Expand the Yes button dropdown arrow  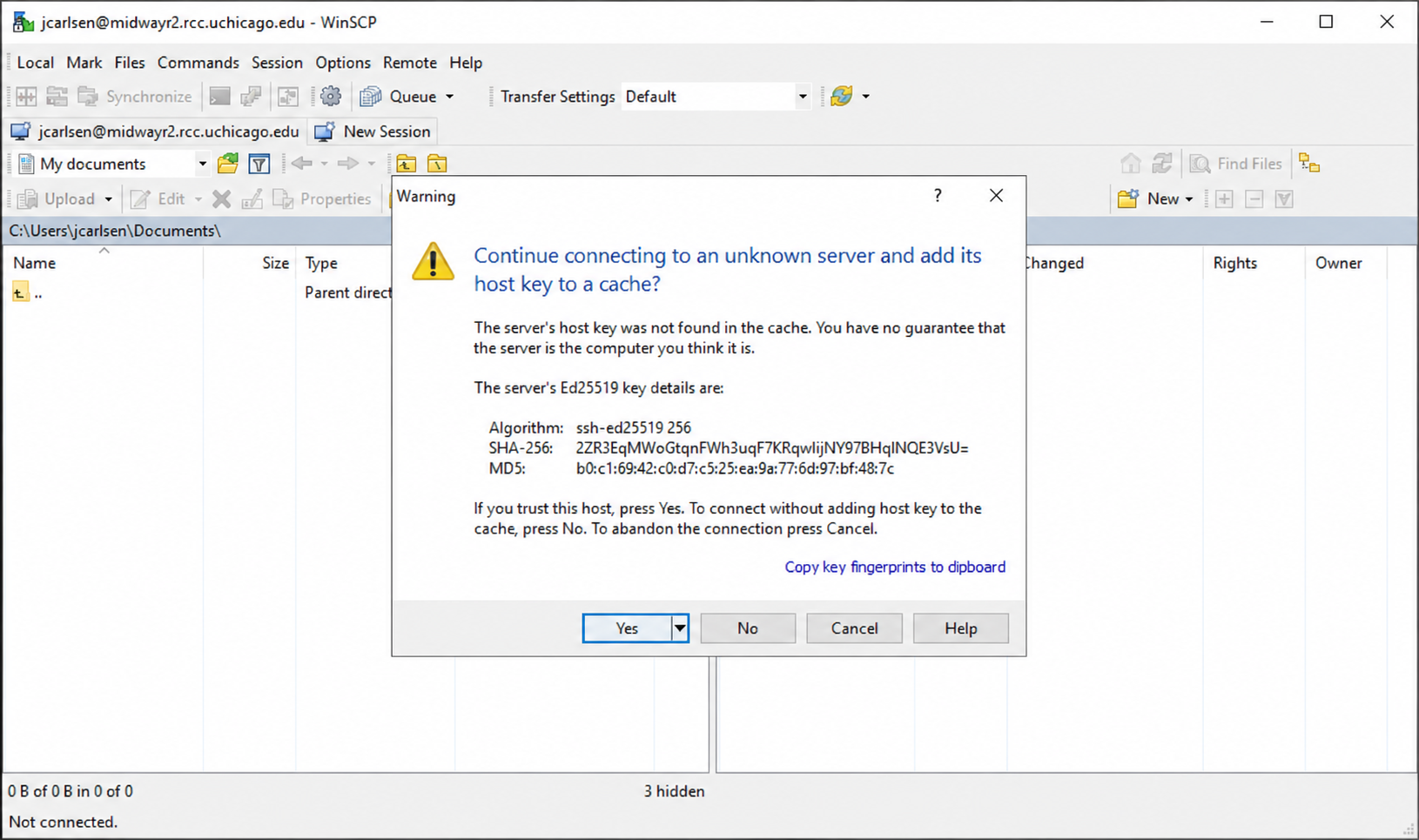[680, 628]
